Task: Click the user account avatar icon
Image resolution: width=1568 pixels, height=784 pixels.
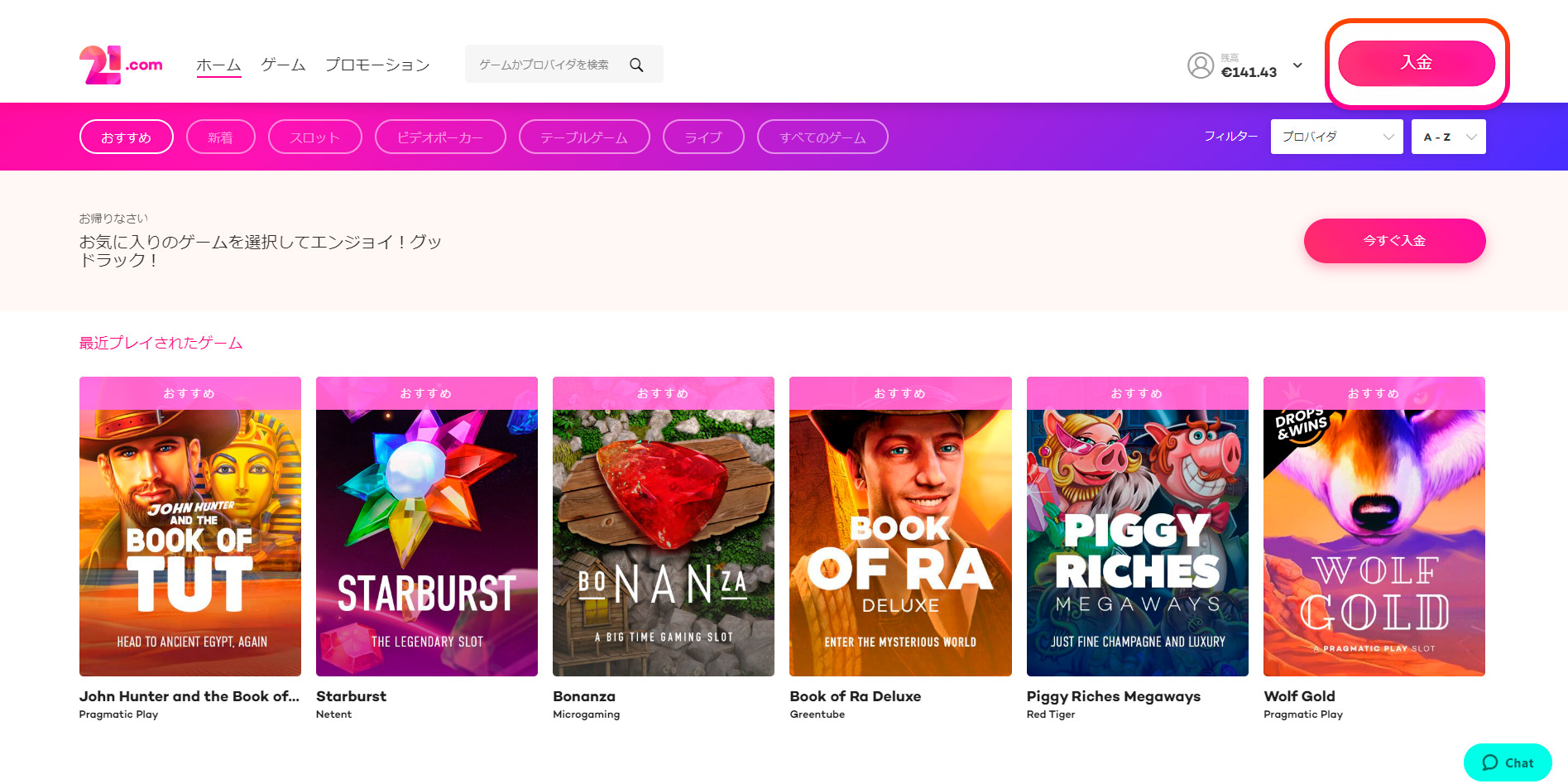Action: point(1201,65)
